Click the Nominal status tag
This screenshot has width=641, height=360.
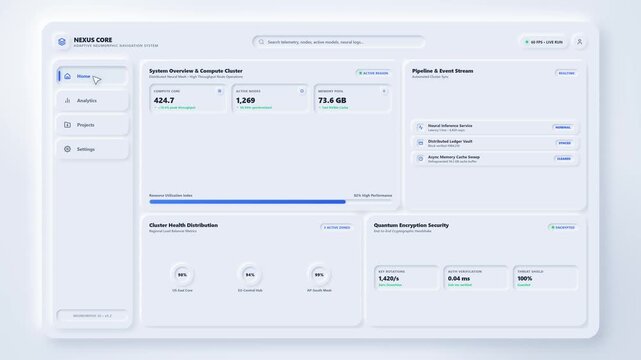click(x=563, y=127)
